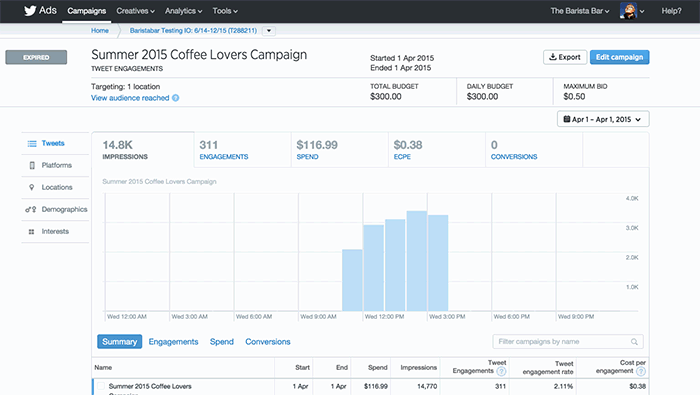700x395 pixels.
Task: Export the campaign data
Action: (565, 57)
